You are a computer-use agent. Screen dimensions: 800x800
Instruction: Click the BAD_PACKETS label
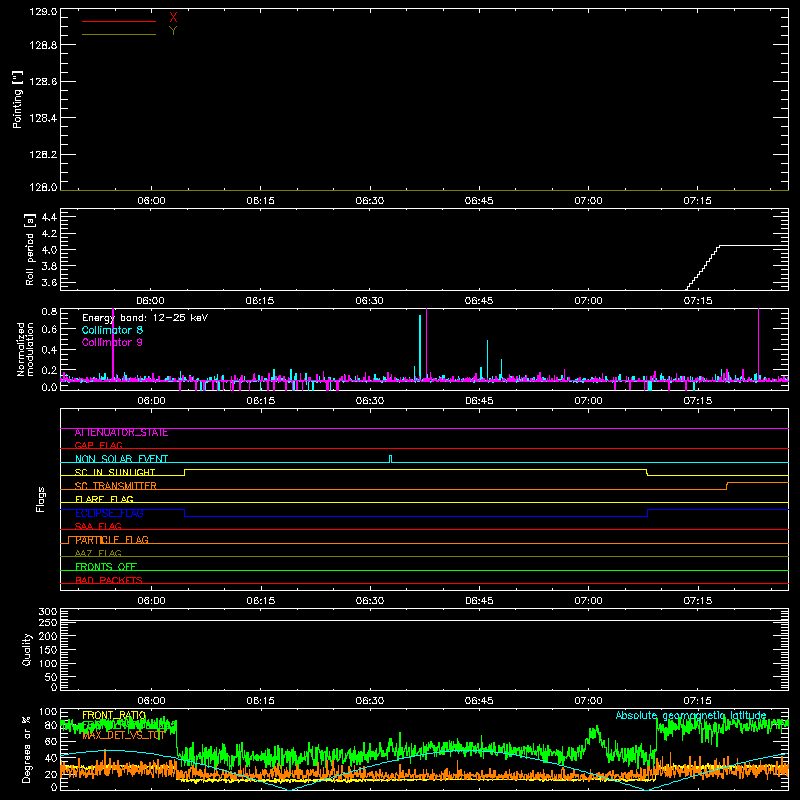coord(109,580)
